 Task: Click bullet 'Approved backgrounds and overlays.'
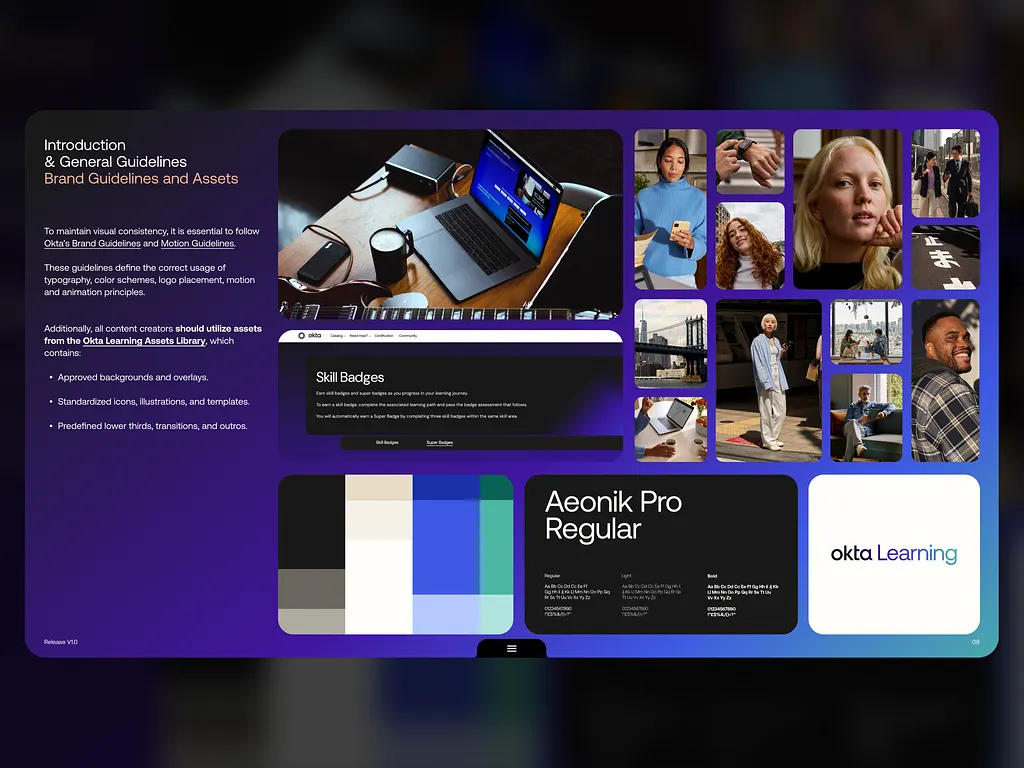[x=133, y=377]
